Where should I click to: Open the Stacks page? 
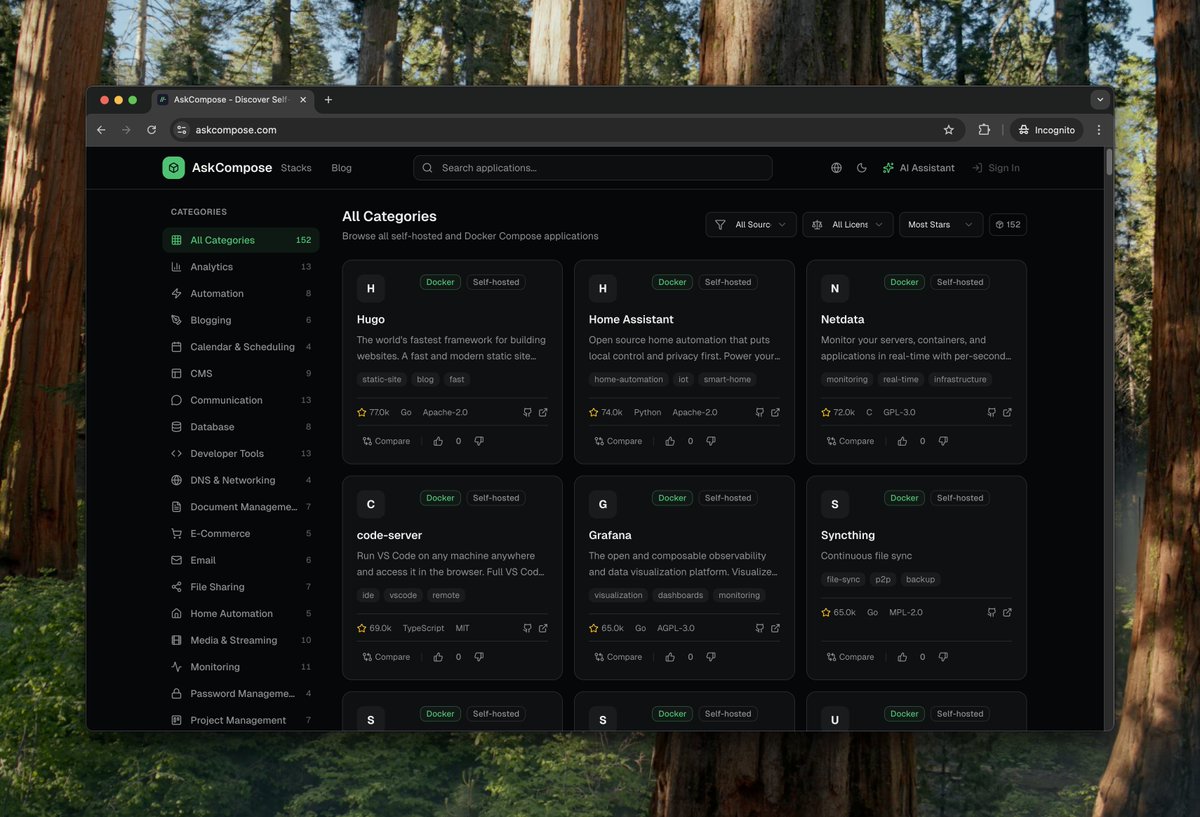pyautogui.click(x=296, y=168)
